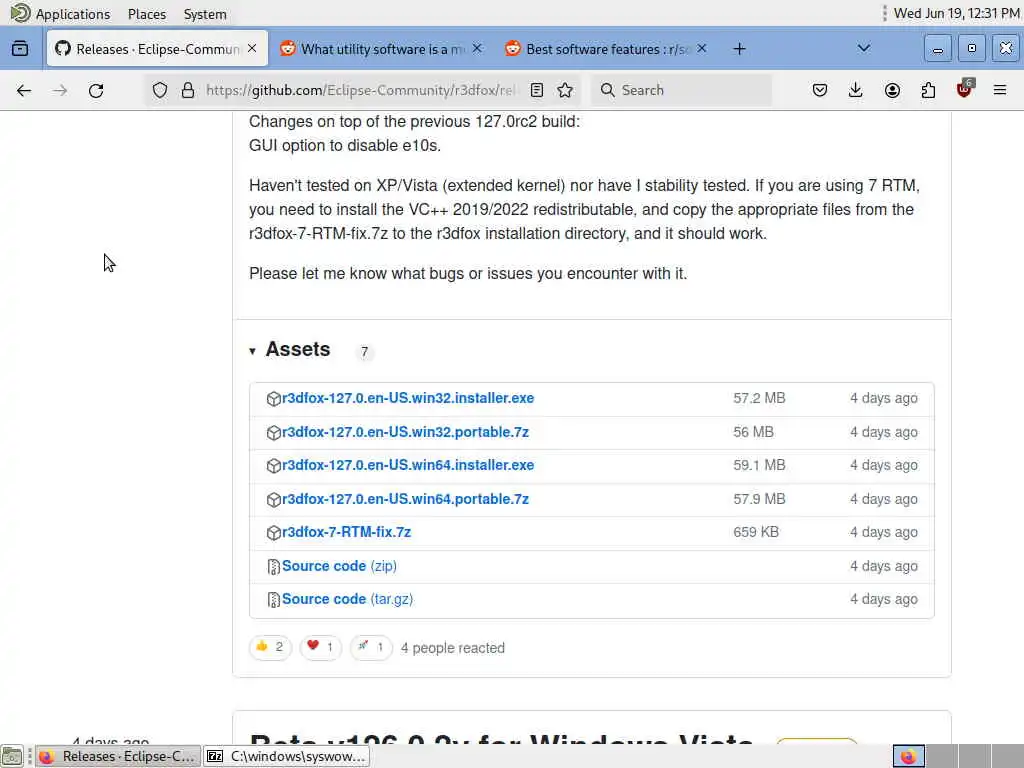Show site security padlock info
The image size is (1024, 768).
pos(188,90)
